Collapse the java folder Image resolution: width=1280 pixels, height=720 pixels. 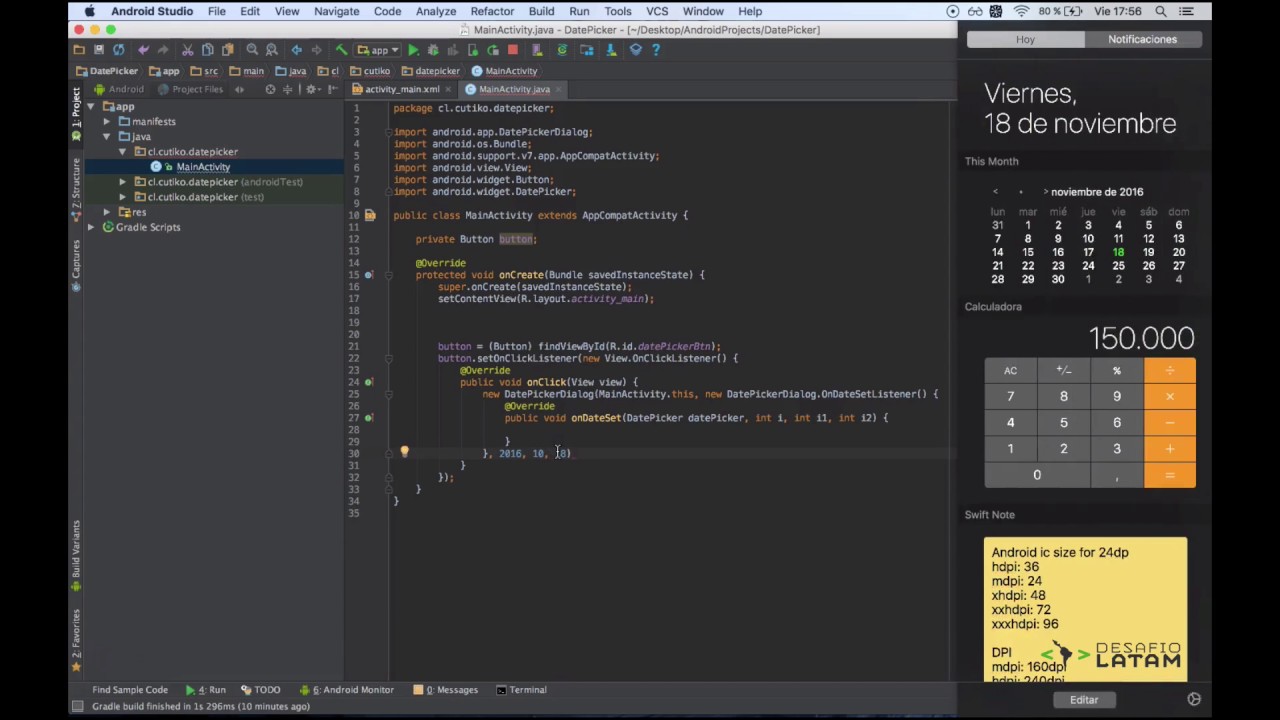click(107, 137)
